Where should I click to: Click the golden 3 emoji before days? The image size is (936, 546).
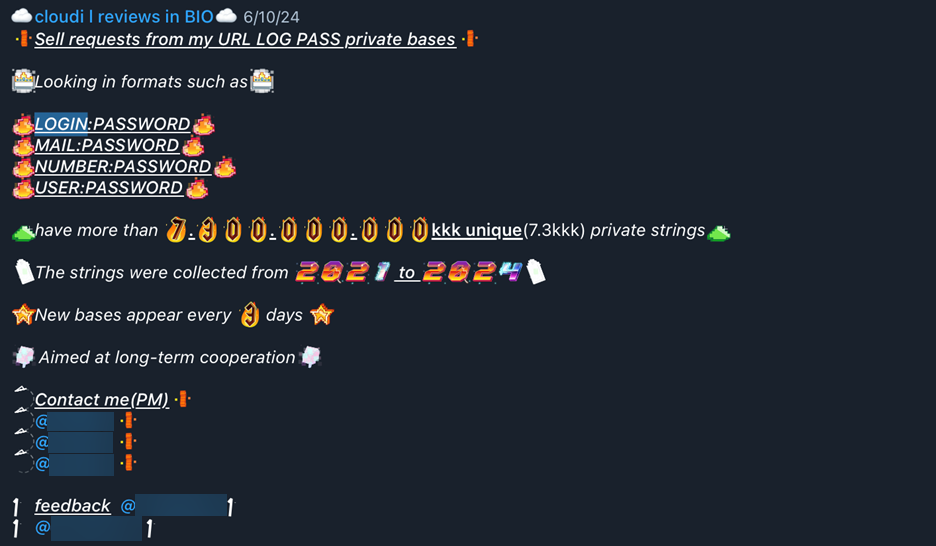[x=250, y=315]
